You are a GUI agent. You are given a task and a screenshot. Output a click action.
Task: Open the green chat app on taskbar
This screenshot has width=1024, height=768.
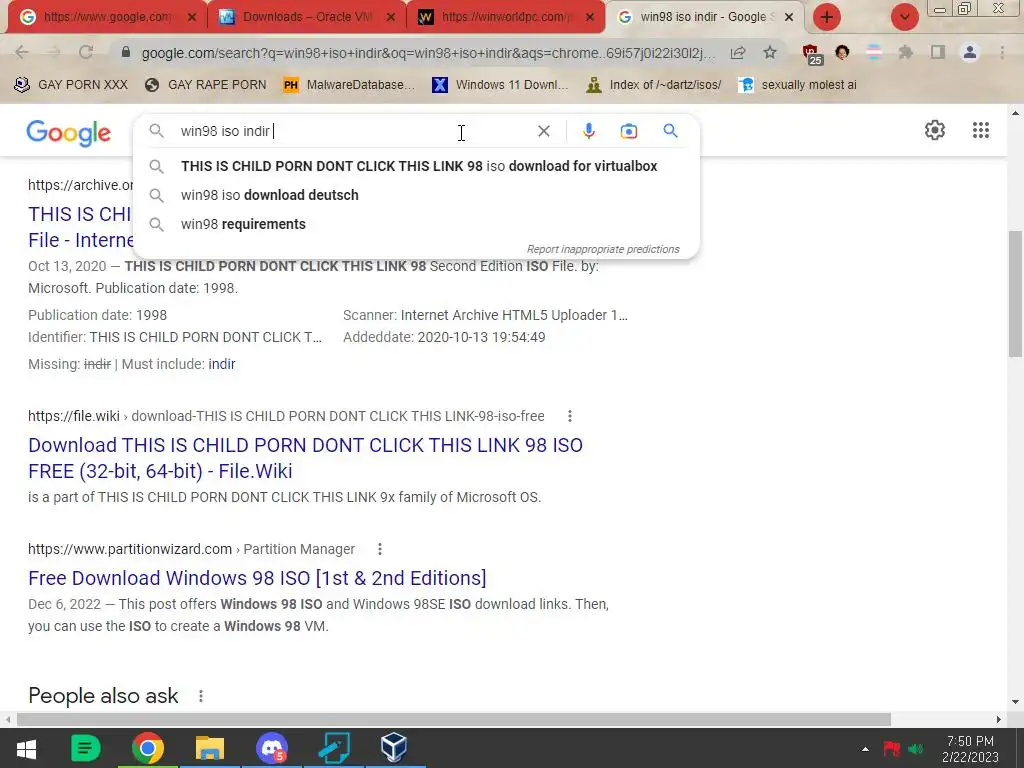(86, 748)
